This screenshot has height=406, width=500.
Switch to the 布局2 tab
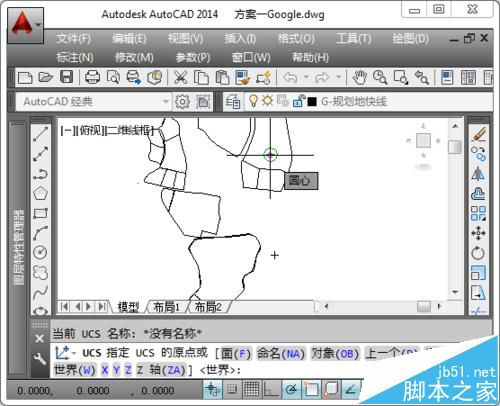tap(208, 307)
